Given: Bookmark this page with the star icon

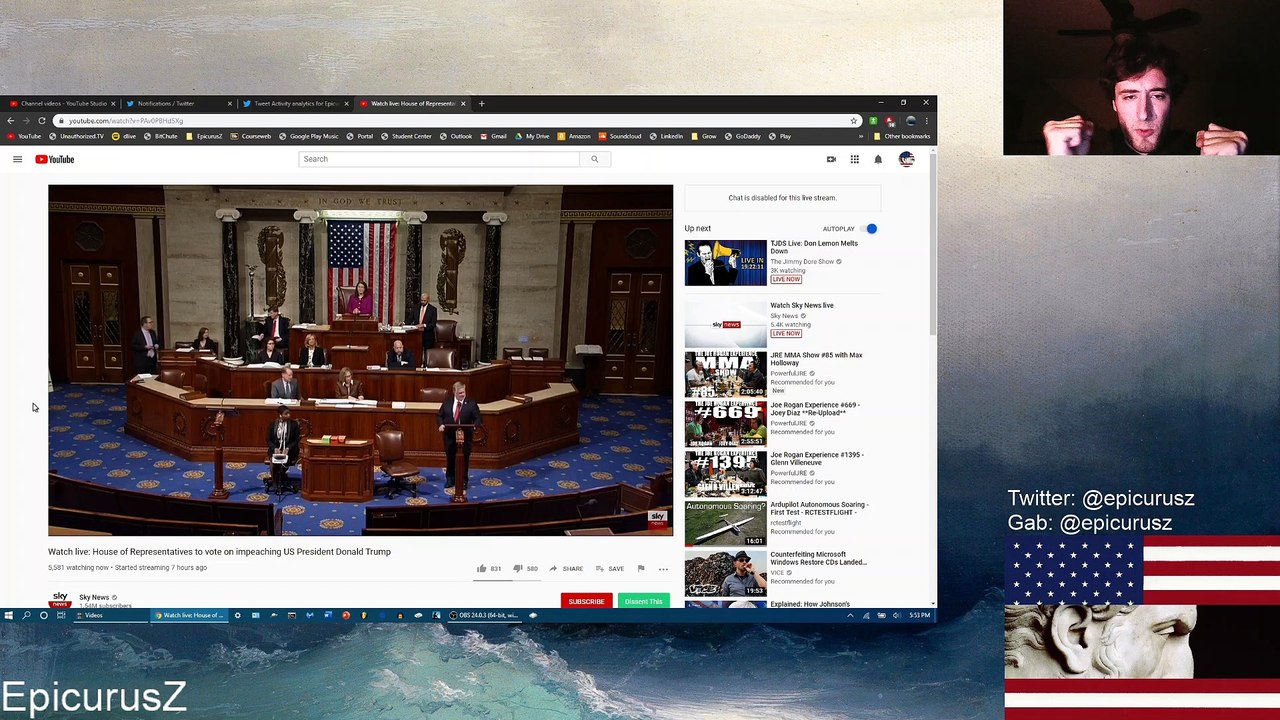Looking at the screenshot, I should click(x=854, y=121).
